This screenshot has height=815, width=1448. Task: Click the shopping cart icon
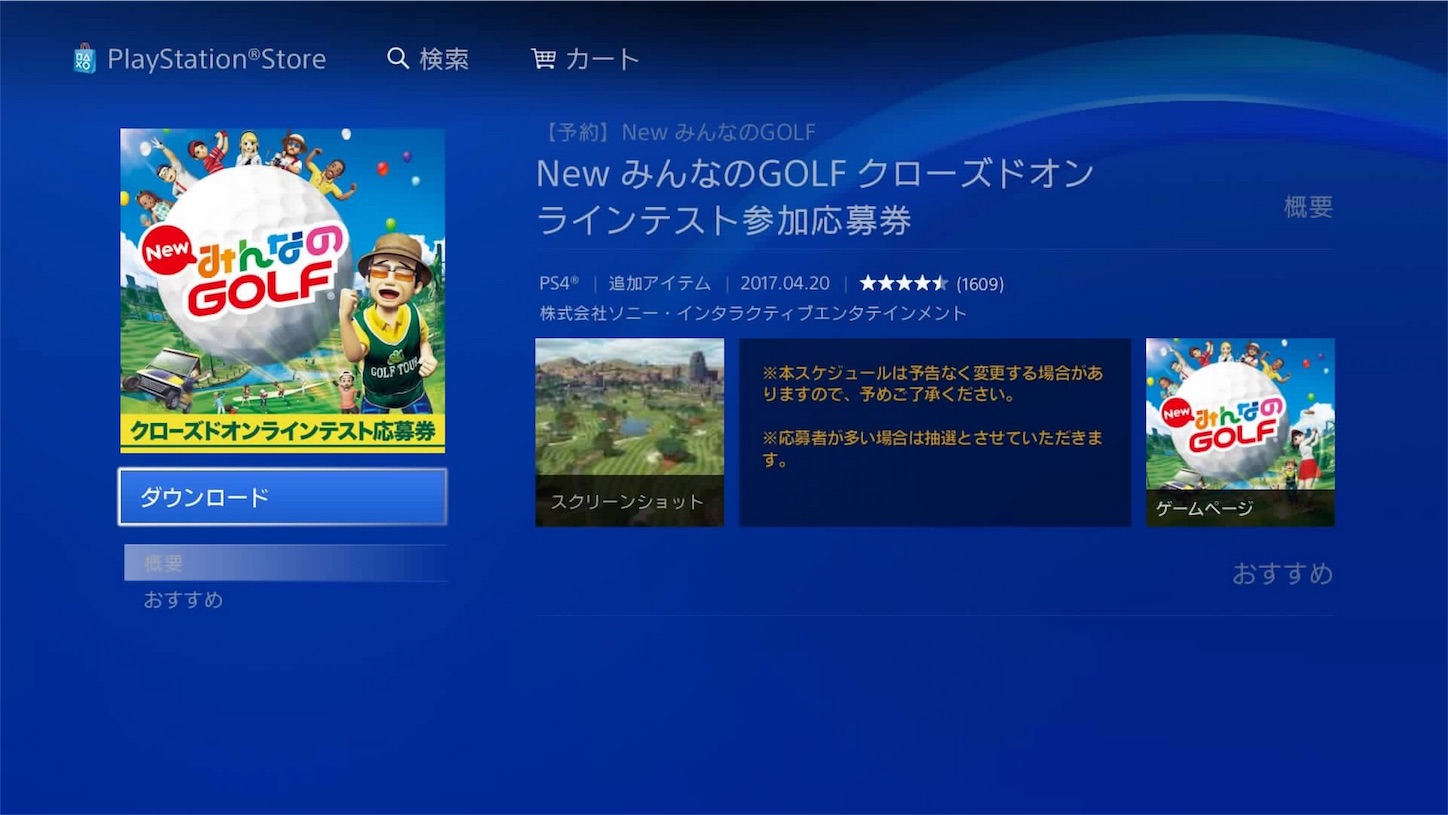[543, 59]
